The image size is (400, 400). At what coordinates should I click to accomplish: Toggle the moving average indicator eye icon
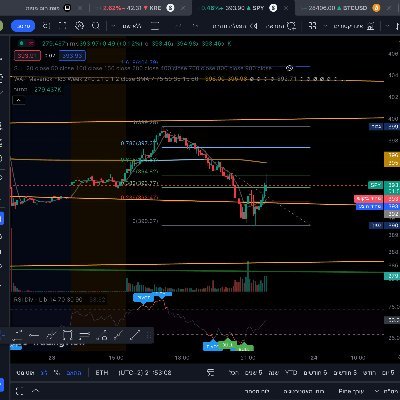tap(289, 68)
